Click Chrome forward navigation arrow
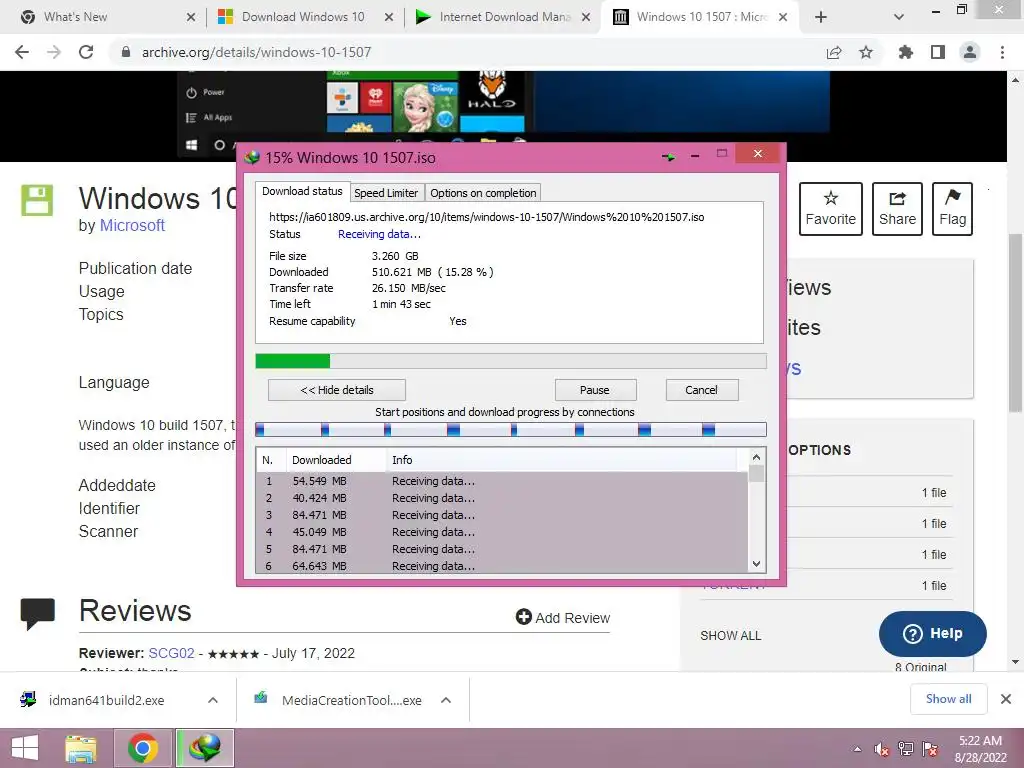1024x768 pixels. 54,52
